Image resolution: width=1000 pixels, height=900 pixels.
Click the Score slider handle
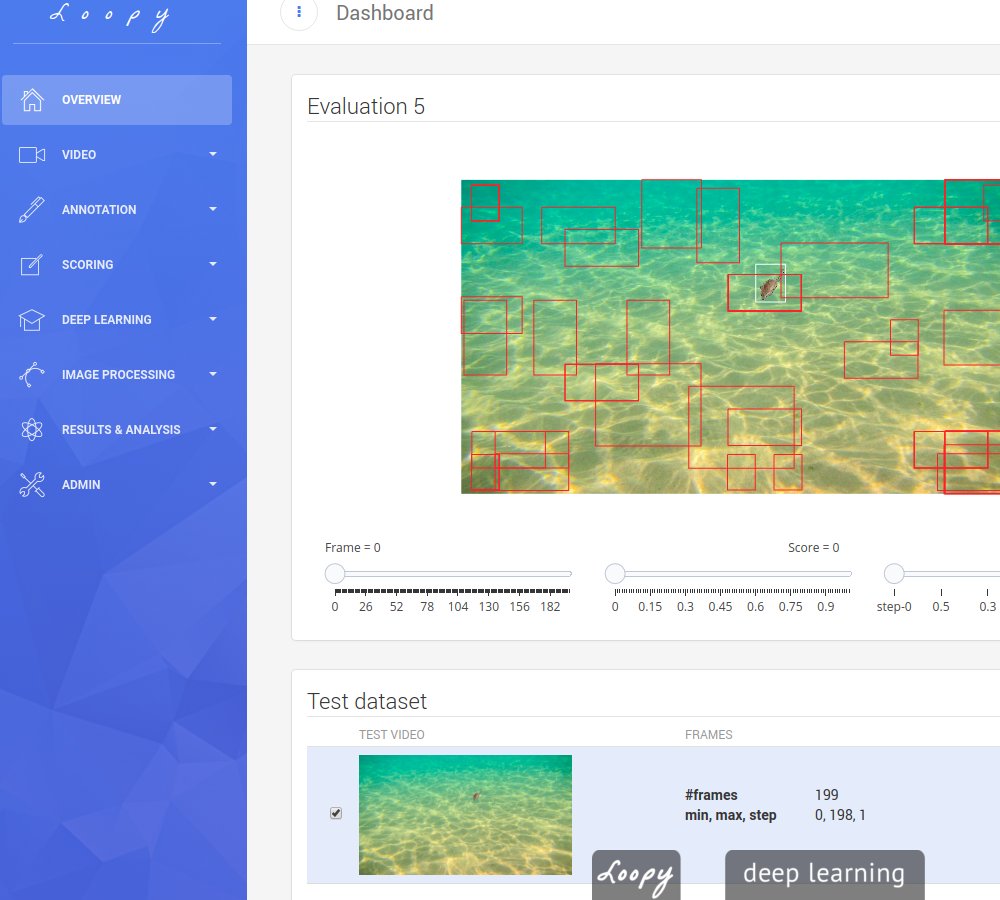coord(614,573)
